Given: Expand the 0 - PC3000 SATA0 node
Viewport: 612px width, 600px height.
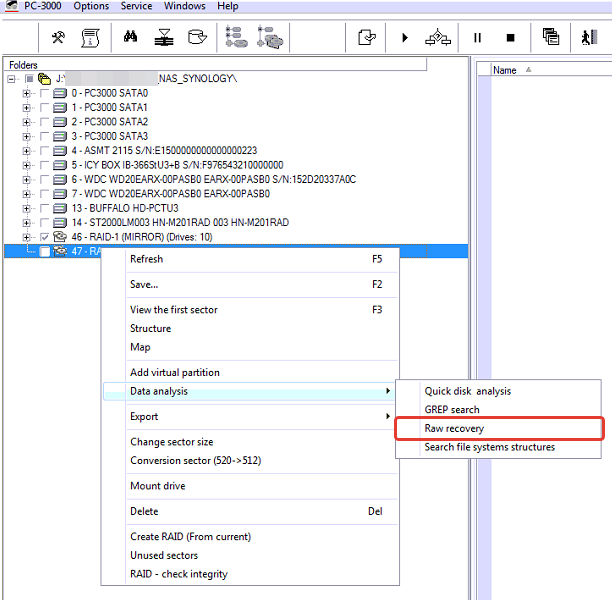Looking at the screenshot, I should [27, 93].
